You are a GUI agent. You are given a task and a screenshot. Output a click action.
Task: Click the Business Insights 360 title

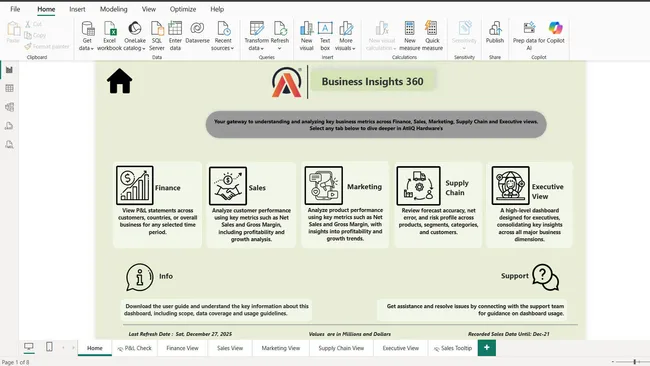point(372,81)
